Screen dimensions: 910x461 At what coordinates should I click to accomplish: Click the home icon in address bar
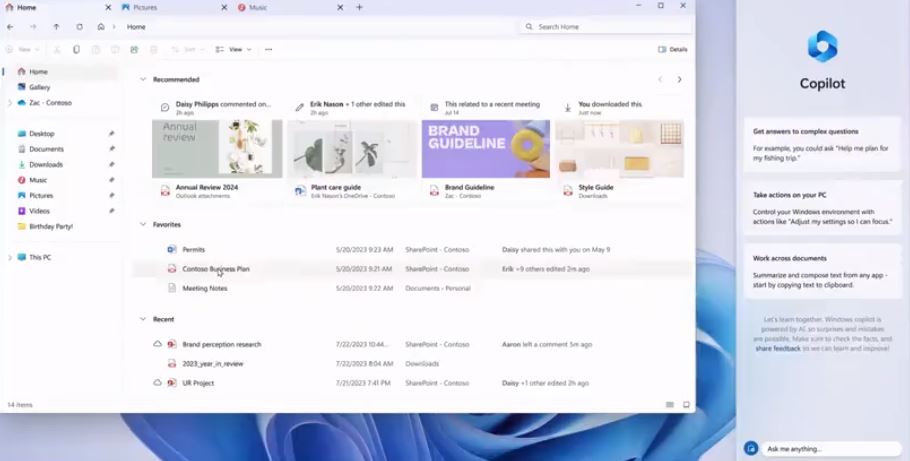click(x=101, y=27)
